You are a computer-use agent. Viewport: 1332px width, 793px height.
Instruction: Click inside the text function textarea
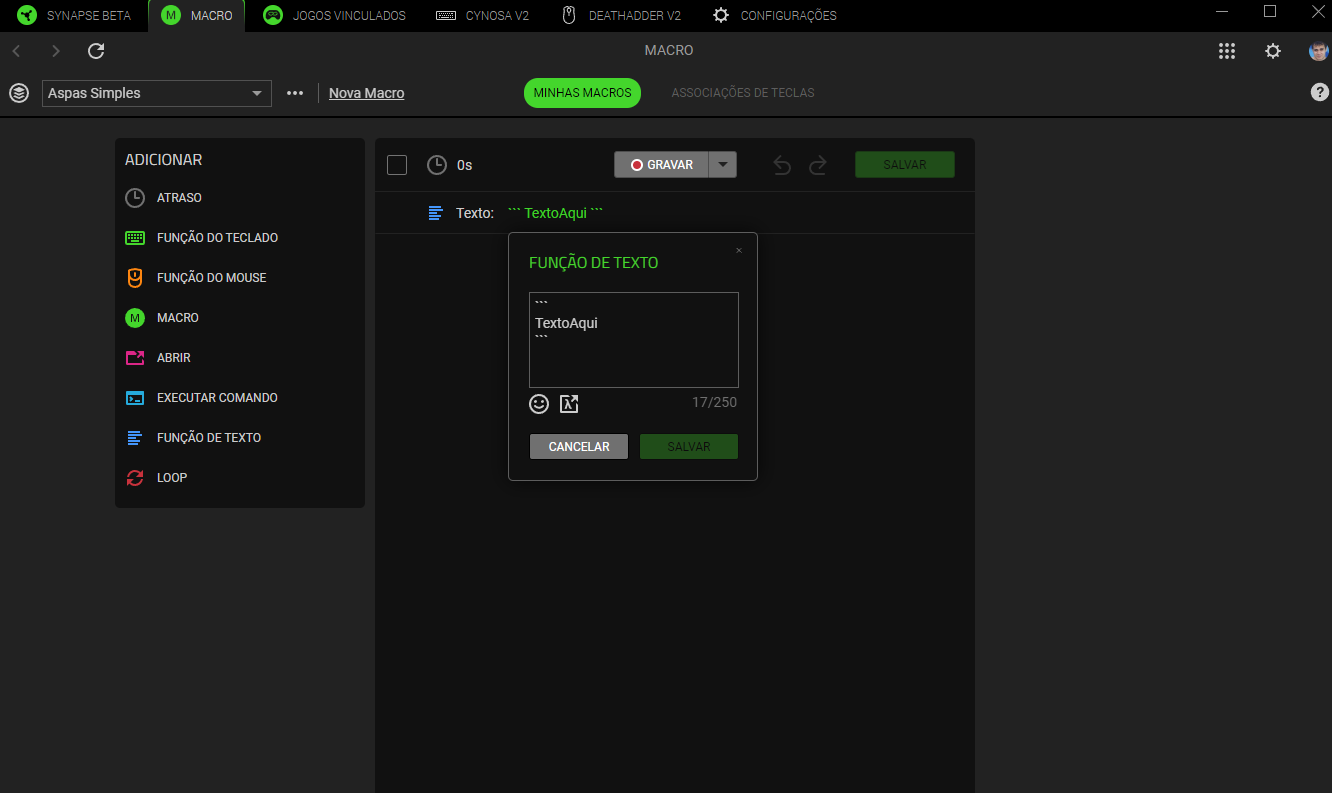click(634, 340)
